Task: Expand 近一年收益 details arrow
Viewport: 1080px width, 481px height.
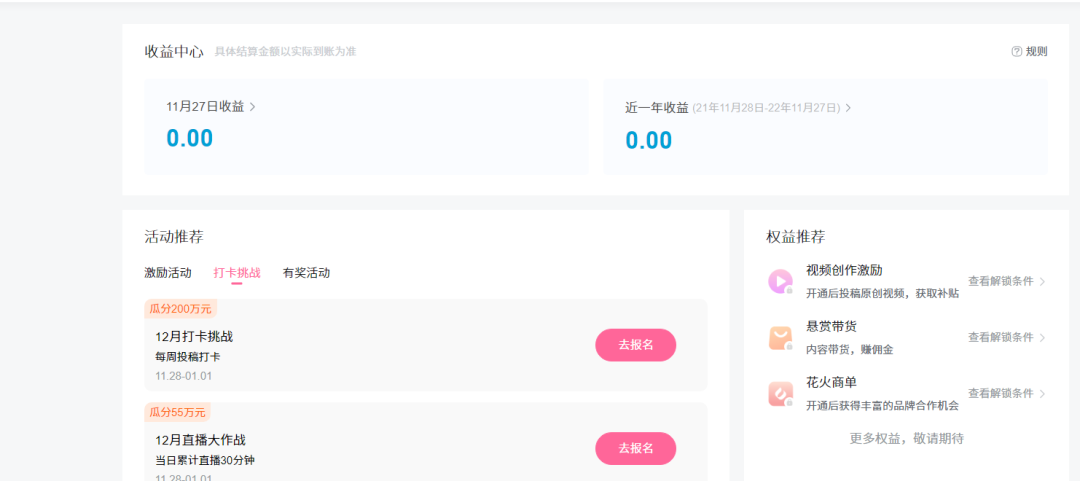Action: tap(848, 108)
